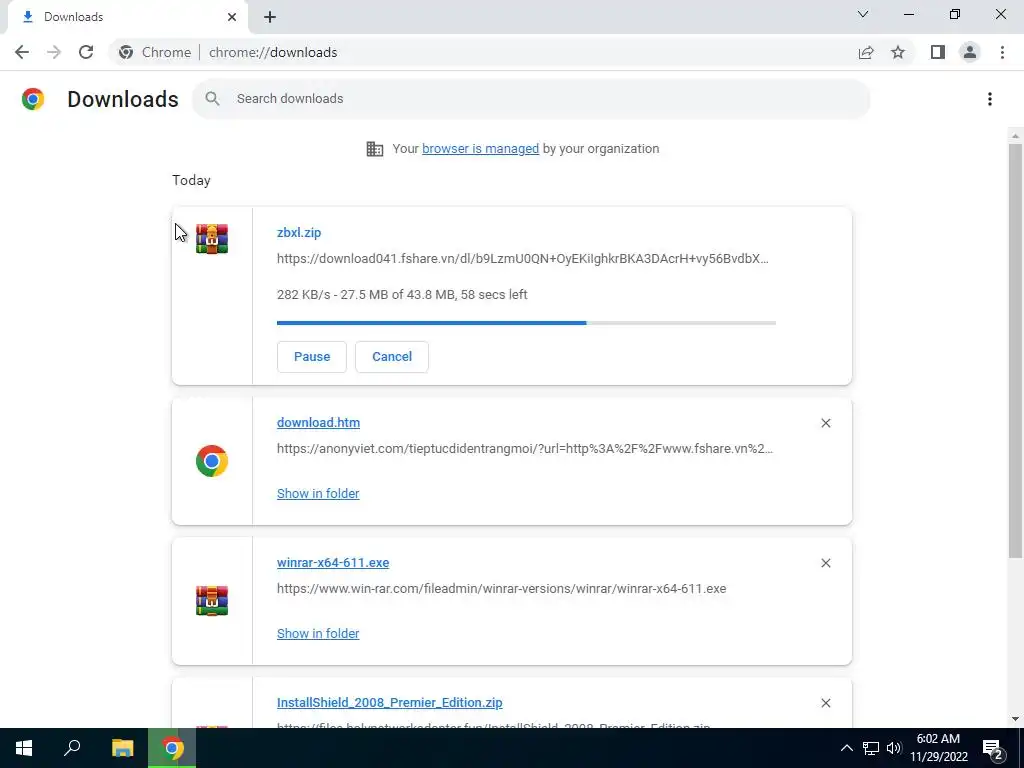The image size is (1024, 768).
Task: Click the scrollbar down arrow
Action: [x=1015, y=719]
